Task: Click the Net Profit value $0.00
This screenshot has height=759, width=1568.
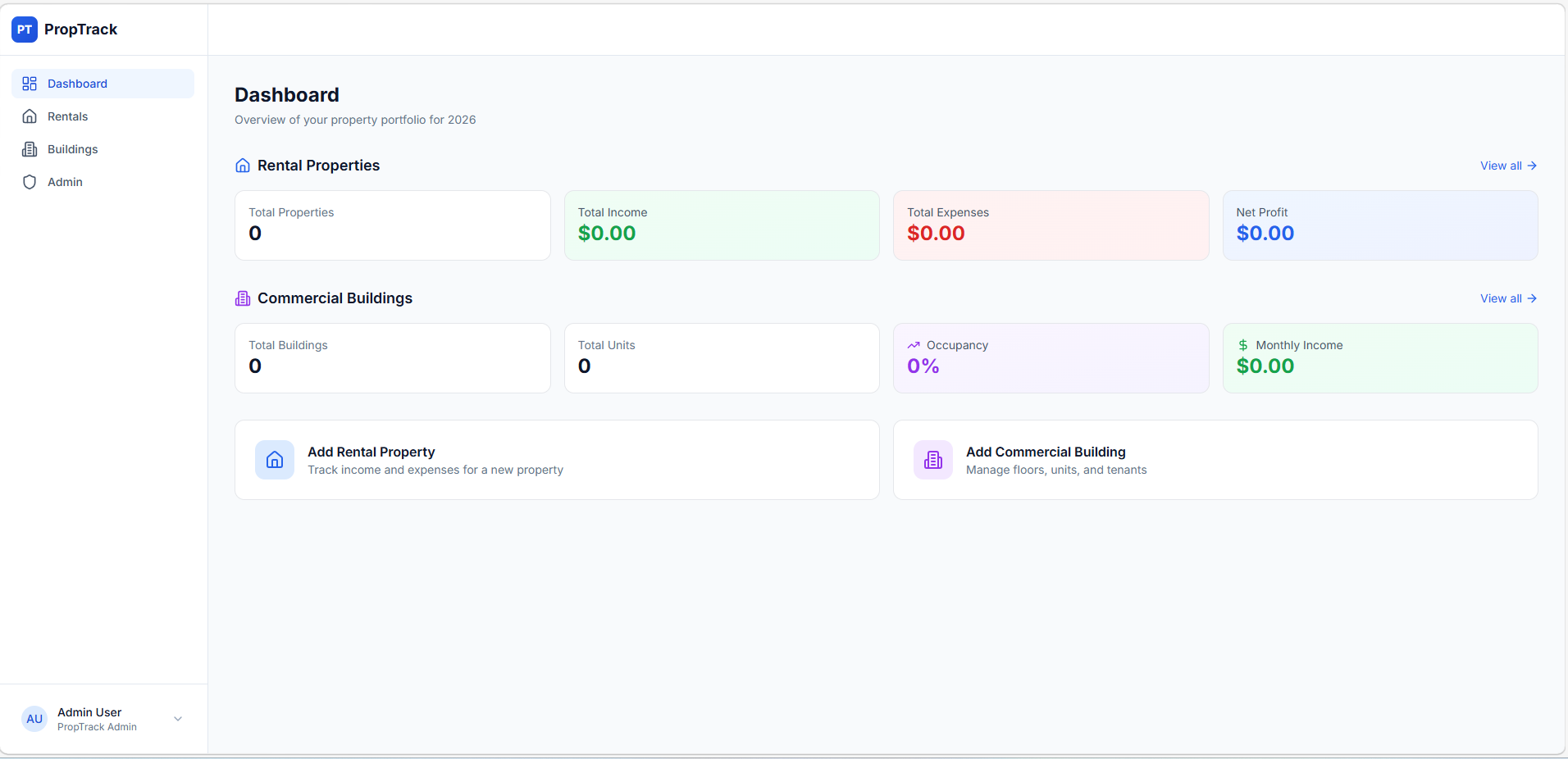Action: tap(1265, 234)
